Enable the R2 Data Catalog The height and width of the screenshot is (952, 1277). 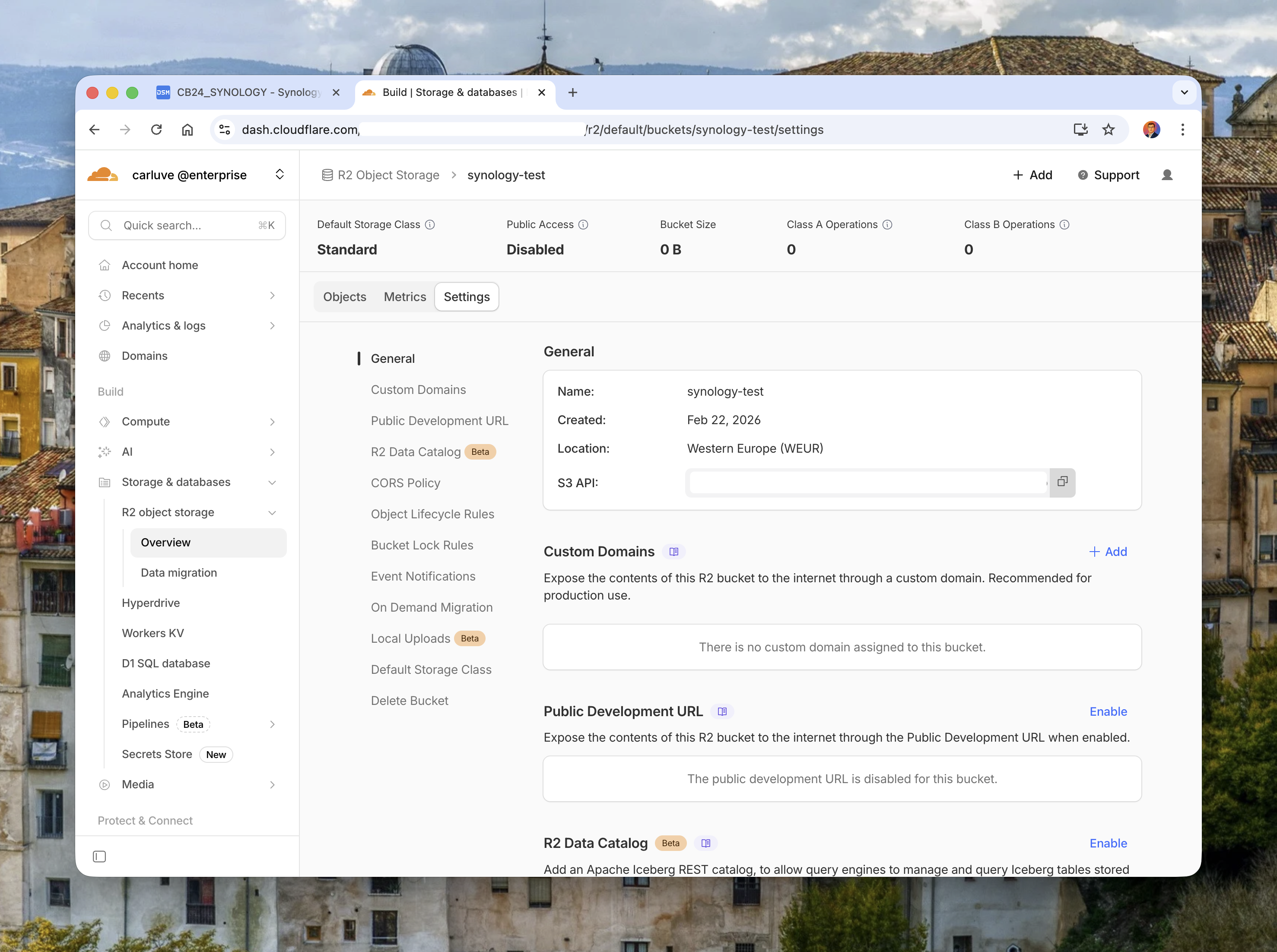click(1108, 843)
